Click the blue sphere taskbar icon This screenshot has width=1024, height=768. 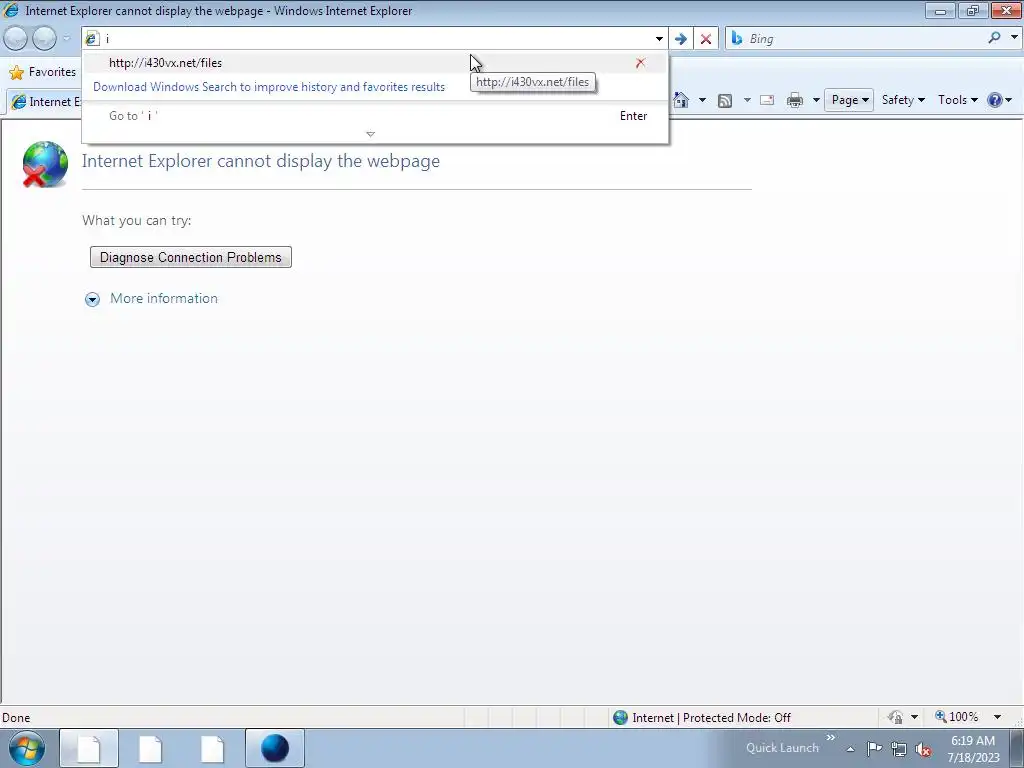point(275,748)
